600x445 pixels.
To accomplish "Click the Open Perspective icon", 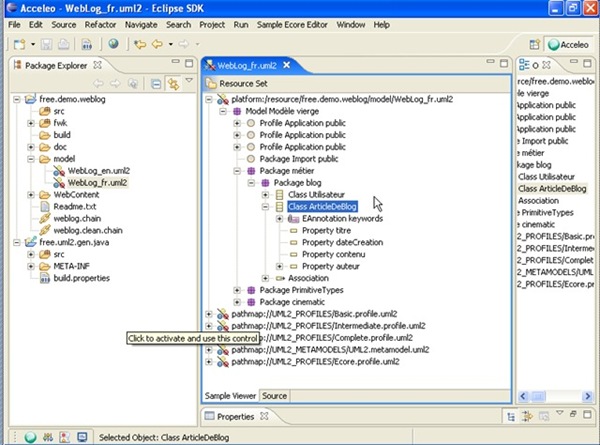I will pos(531,44).
